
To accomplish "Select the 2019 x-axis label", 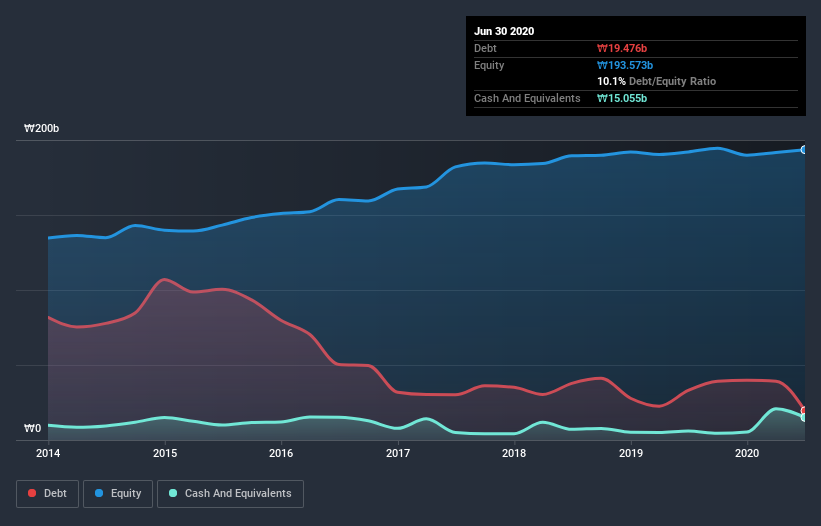I will (x=631, y=453).
